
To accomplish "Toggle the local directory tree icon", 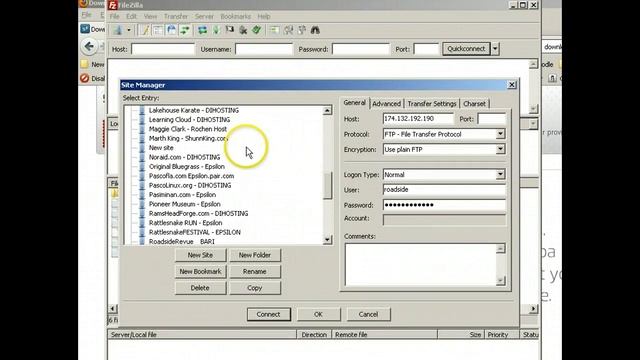I will point(158,30).
